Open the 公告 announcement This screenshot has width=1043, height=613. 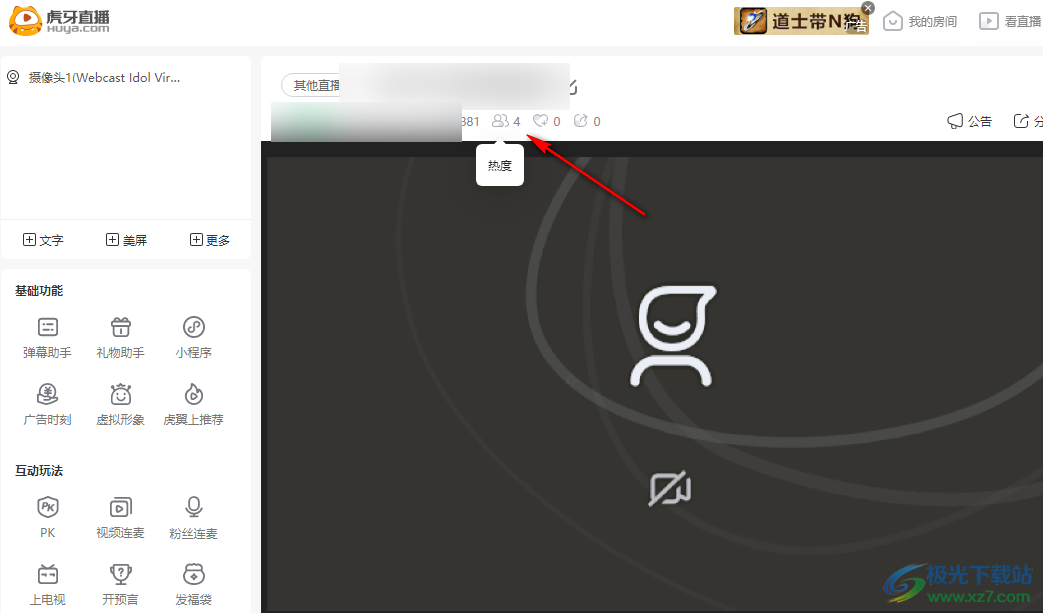click(x=970, y=121)
